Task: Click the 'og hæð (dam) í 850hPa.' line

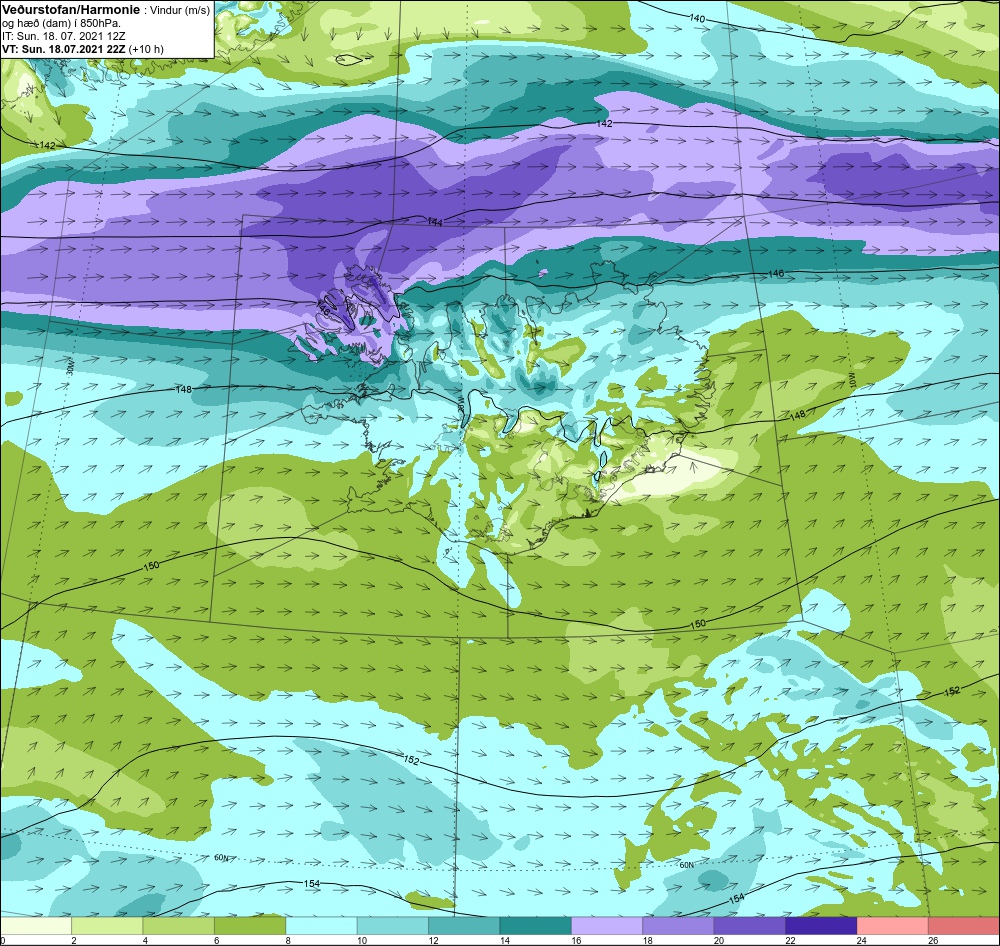Action: pyautogui.click(x=62, y=23)
